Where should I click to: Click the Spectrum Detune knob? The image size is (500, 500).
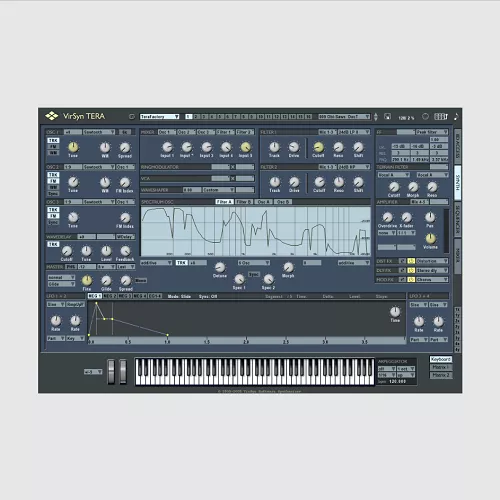click(220, 267)
